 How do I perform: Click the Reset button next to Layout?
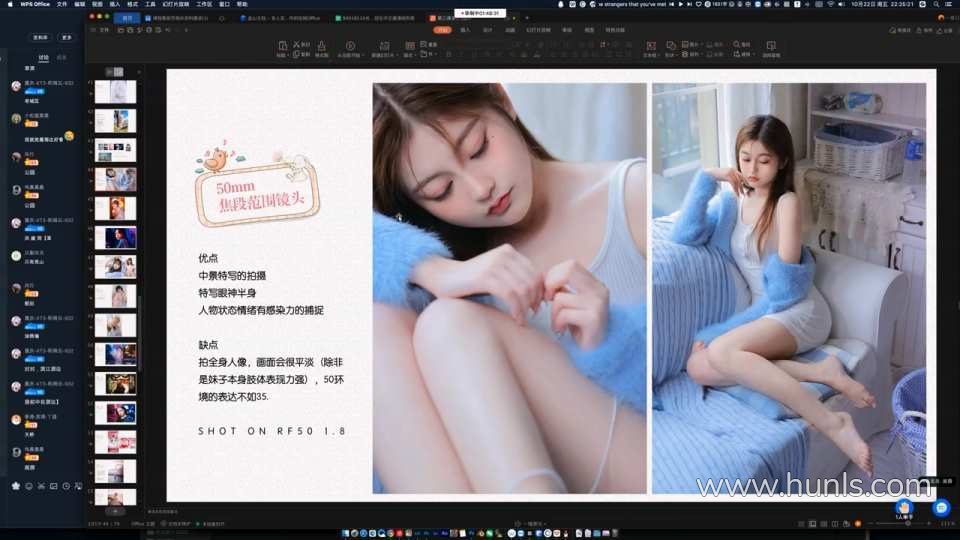tap(430, 45)
